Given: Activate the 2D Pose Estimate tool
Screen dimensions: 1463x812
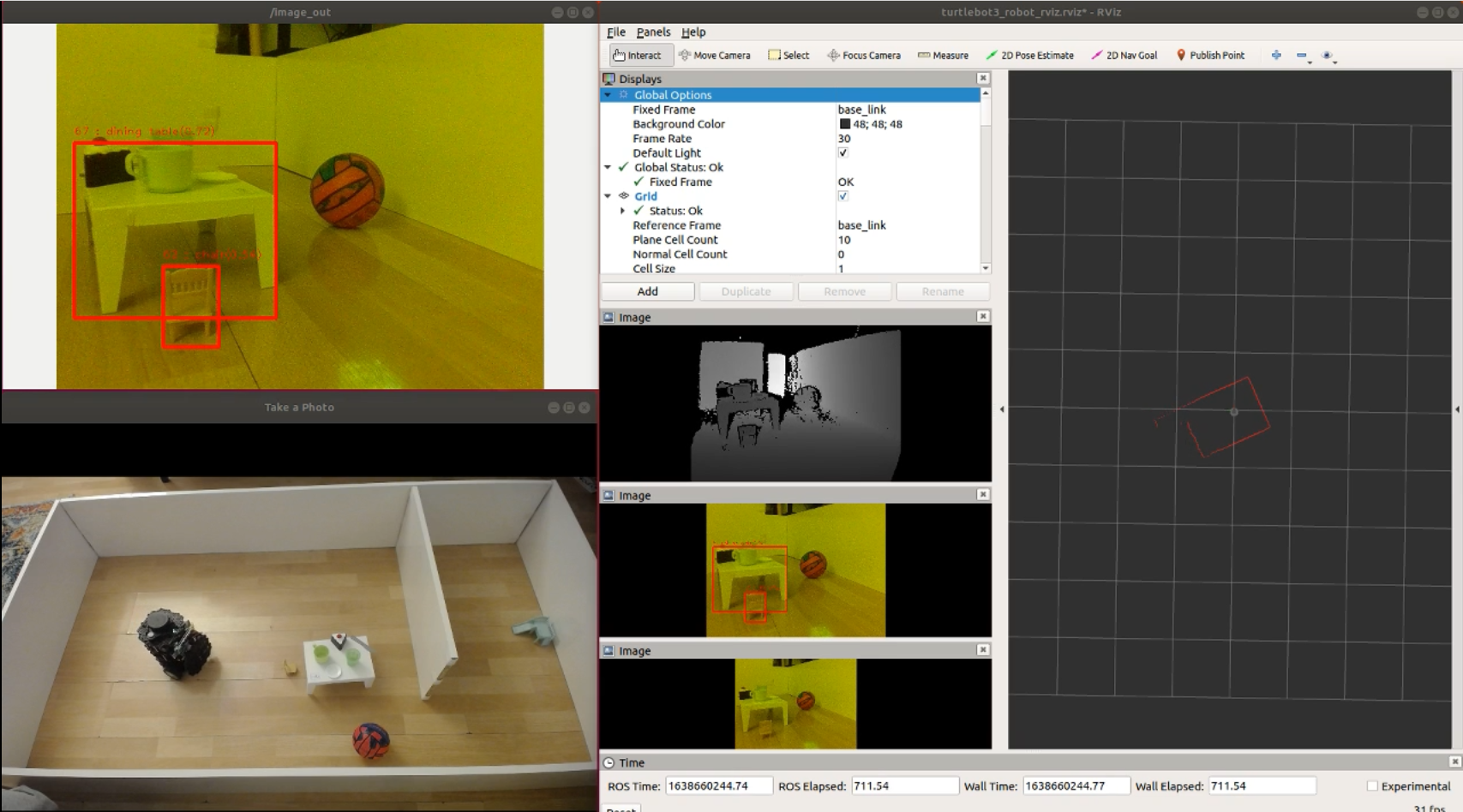Looking at the screenshot, I should pyautogui.click(x=1029, y=55).
